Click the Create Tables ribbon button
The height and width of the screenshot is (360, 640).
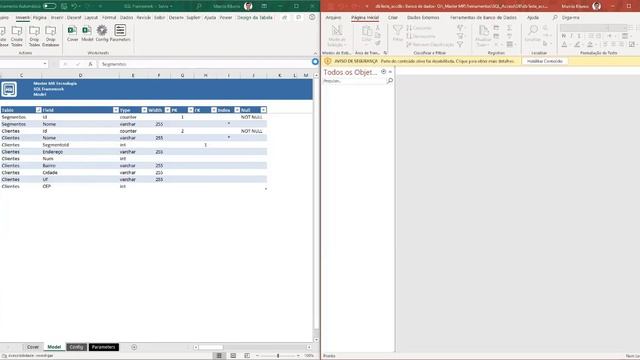(x=17, y=36)
